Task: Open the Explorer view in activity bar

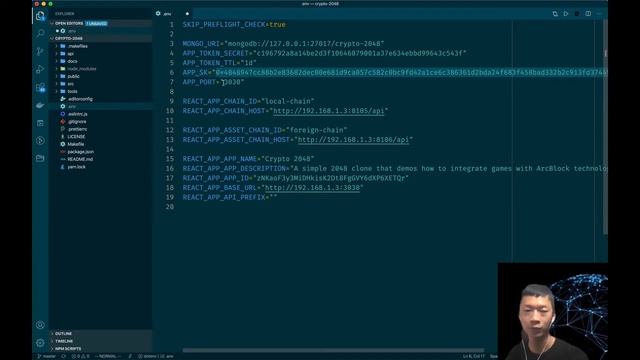Action: click(x=40, y=16)
